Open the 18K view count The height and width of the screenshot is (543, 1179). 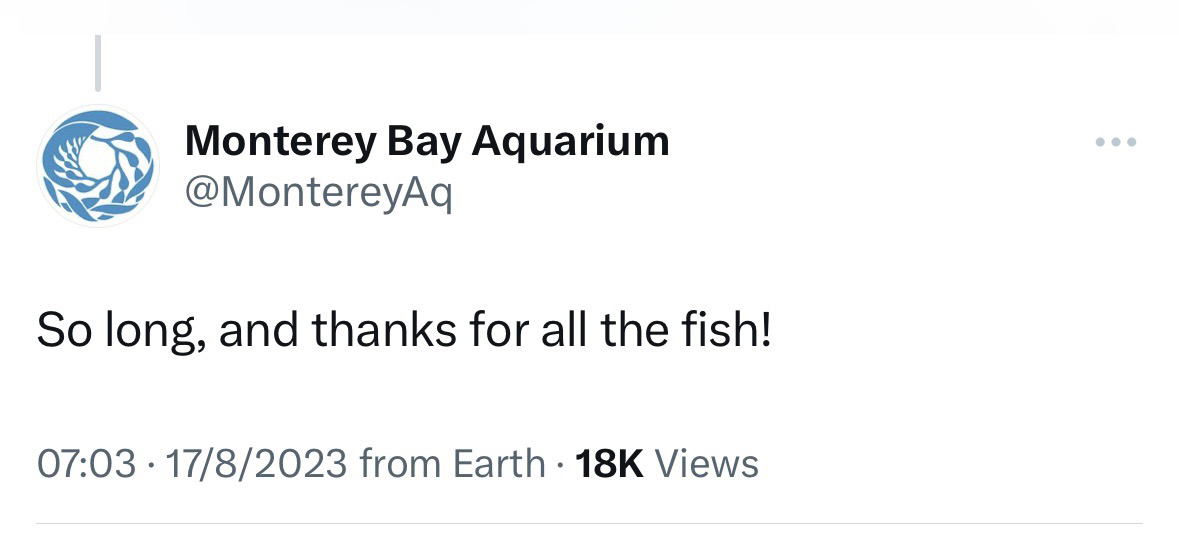610,463
